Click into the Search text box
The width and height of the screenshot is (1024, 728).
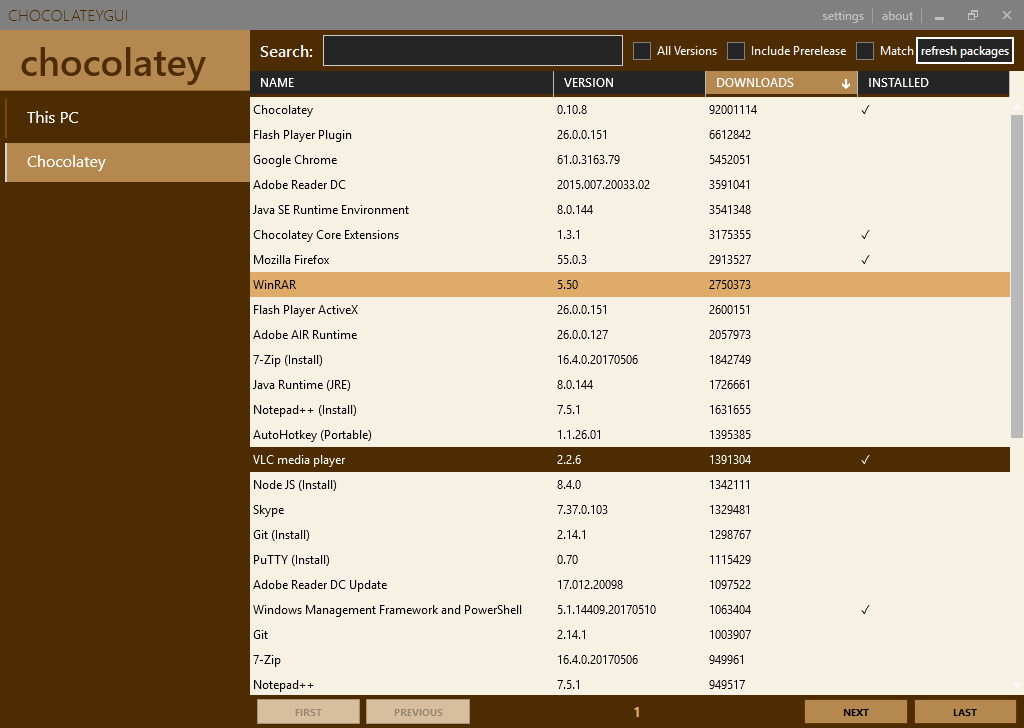[473, 51]
